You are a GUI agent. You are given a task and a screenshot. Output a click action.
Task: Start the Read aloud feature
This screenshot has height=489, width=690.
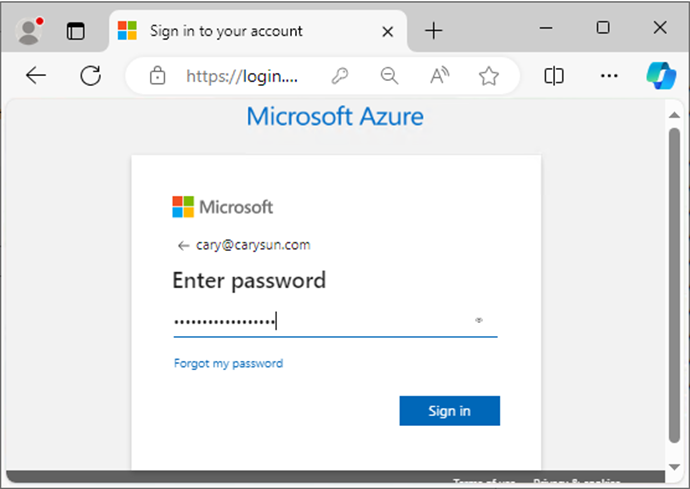(439, 76)
